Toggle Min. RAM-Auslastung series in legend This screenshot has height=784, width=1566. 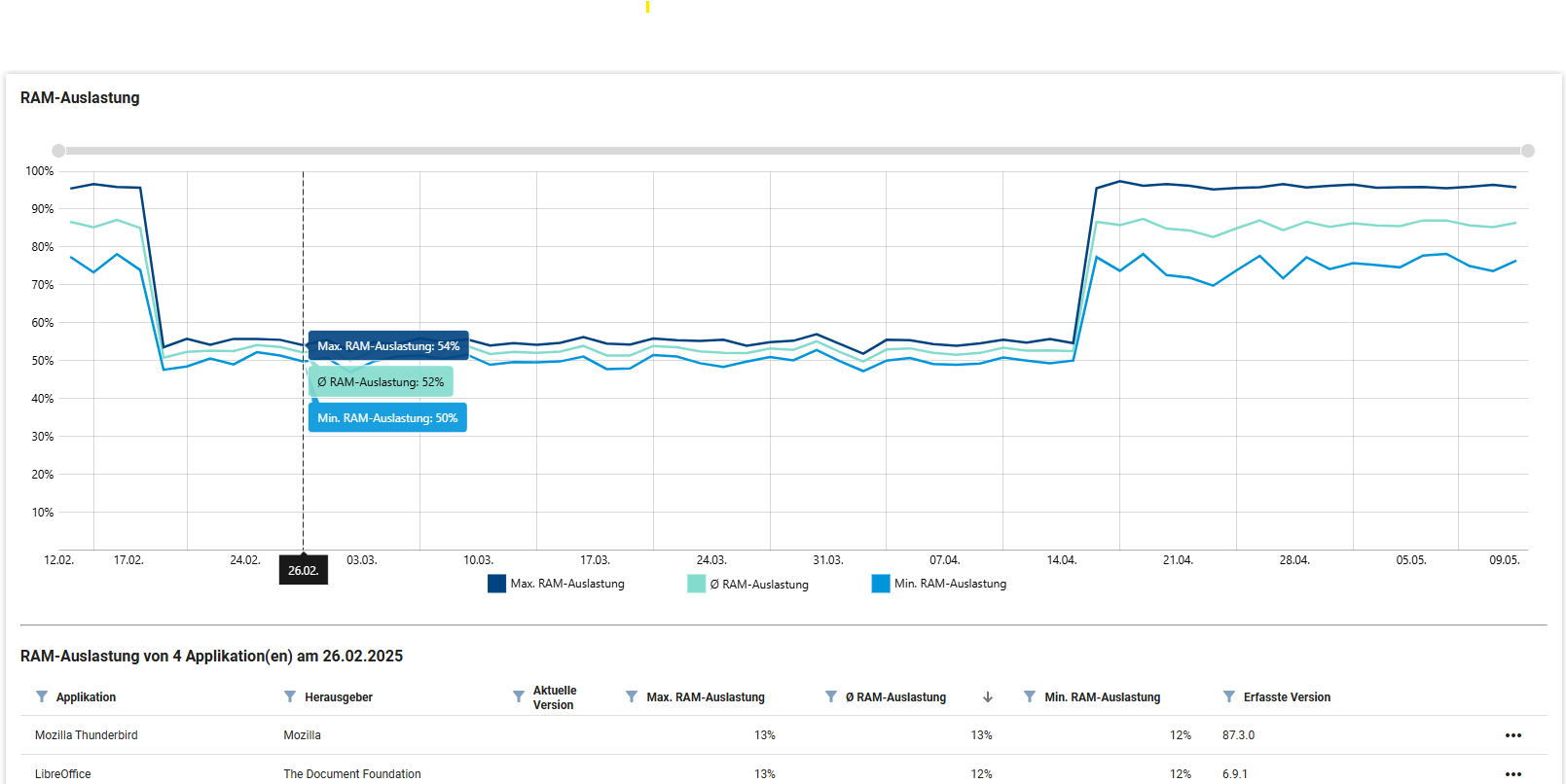tap(939, 584)
